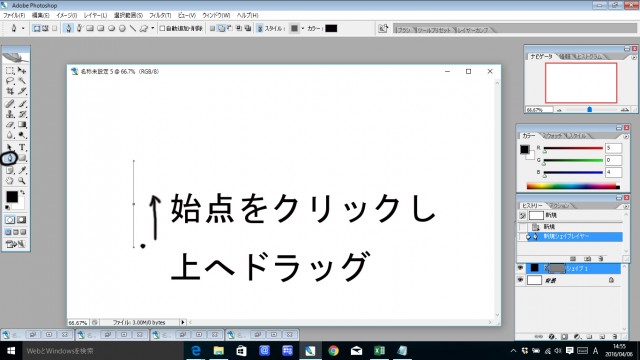Click the red R slider in Color panel
Image resolution: width=640 pixels, height=360 pixels.
pos(573,148)
